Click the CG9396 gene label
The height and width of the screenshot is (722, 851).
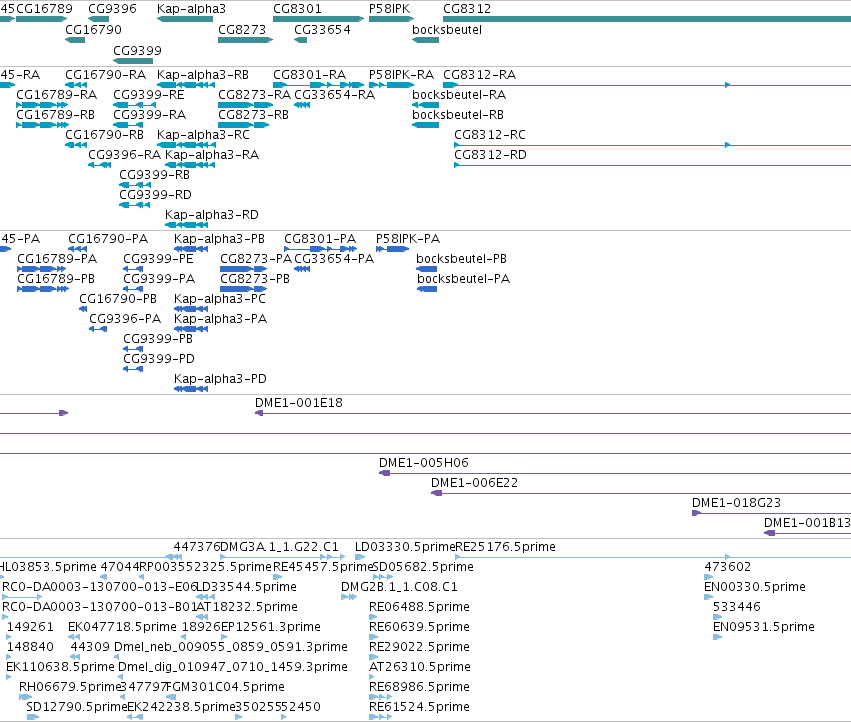tap(112, 9)
